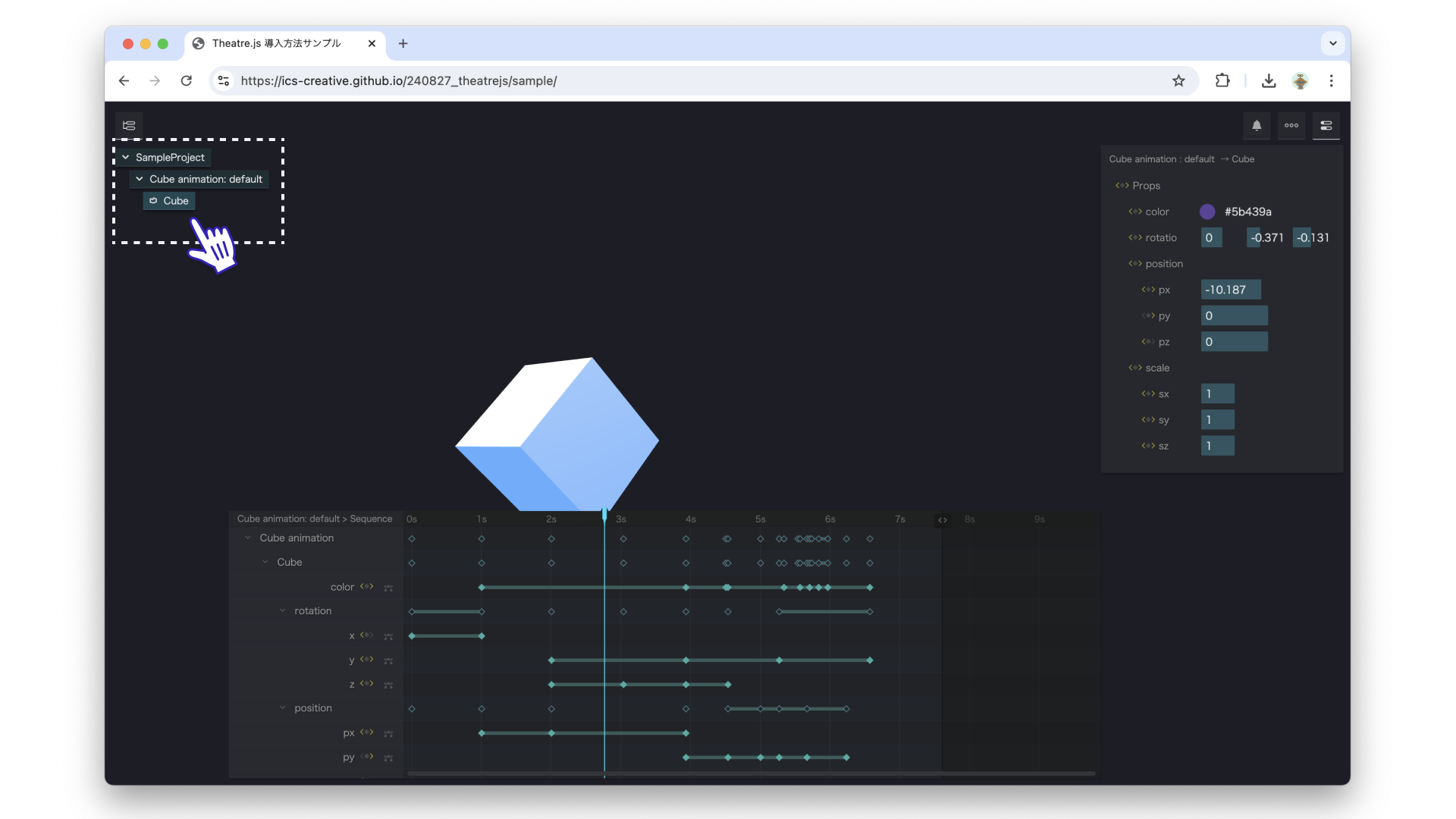The image size is (1456, 819).
Task: Click the scale property icon
Action: pos(1135,367)
